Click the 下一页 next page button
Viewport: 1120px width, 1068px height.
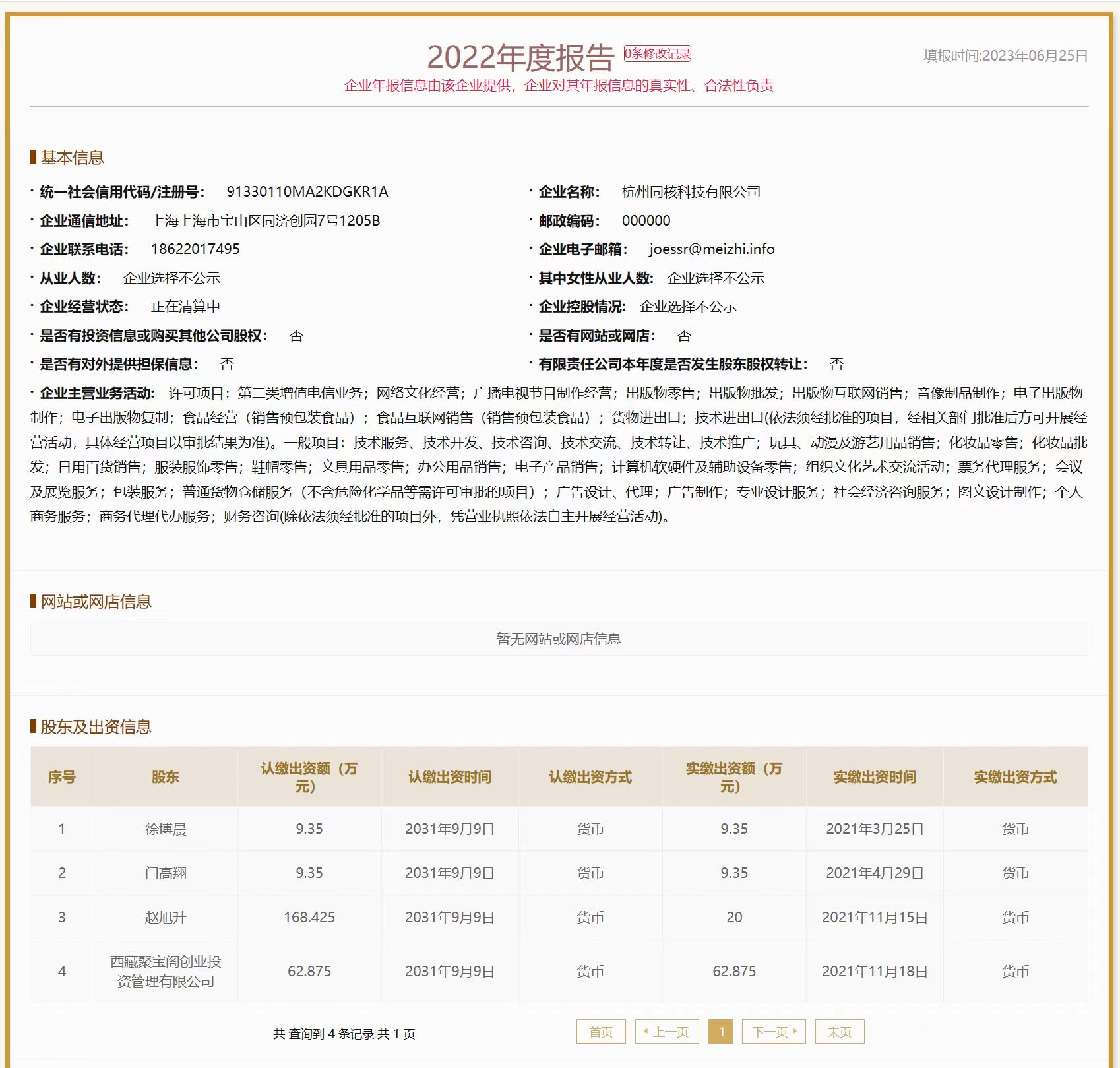point(774,1032)
